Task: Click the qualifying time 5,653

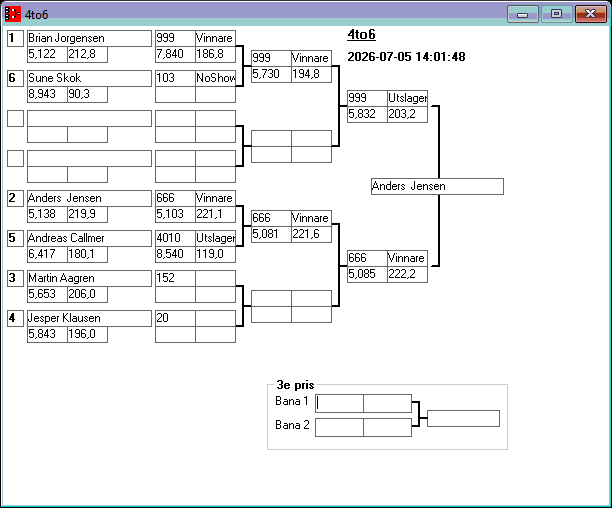Action: coord(47,294)
